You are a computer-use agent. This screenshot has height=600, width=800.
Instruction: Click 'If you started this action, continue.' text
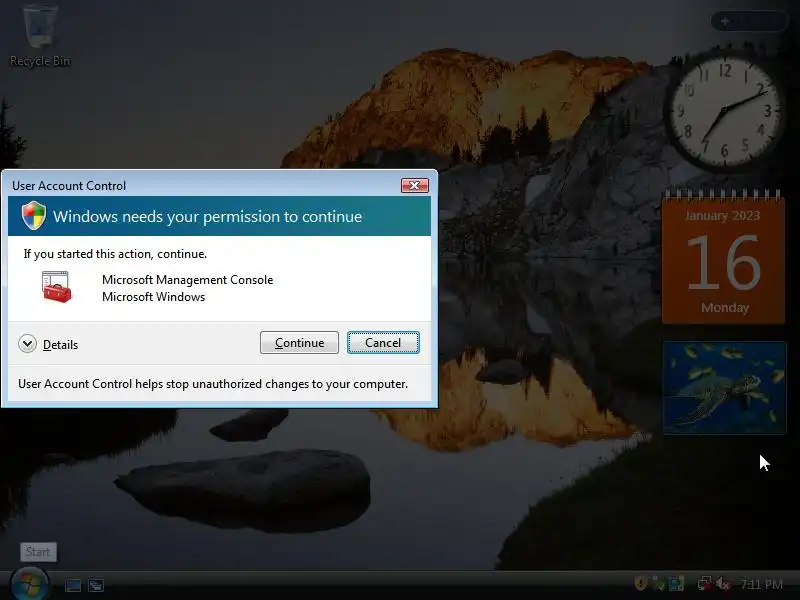115,254
